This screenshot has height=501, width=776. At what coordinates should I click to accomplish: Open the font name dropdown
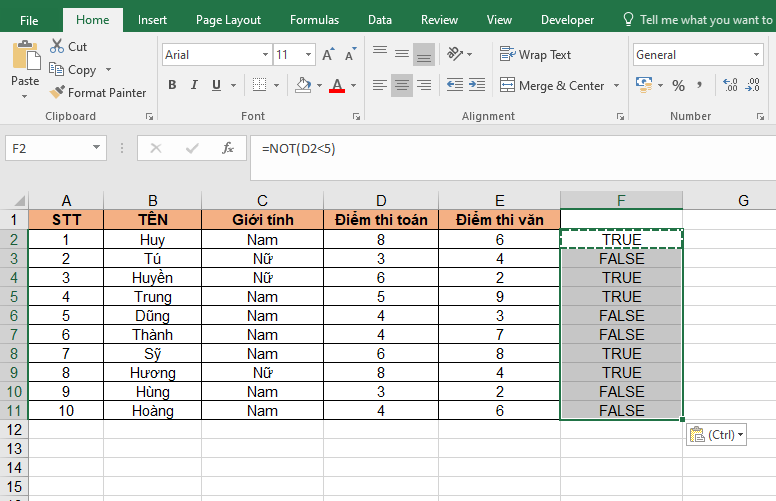point(265,55)
